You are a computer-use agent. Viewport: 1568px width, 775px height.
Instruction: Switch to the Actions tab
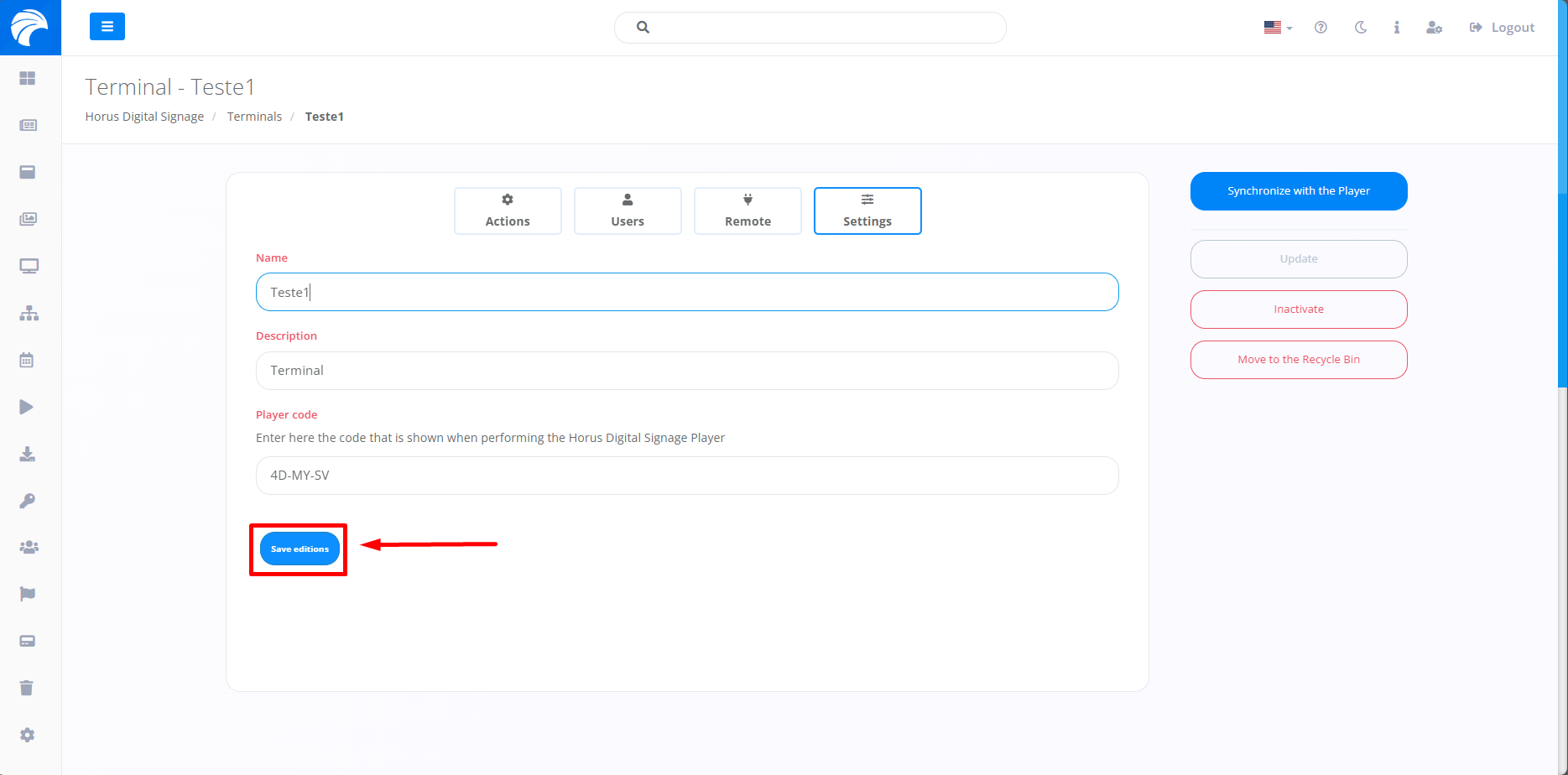point(508,211)
